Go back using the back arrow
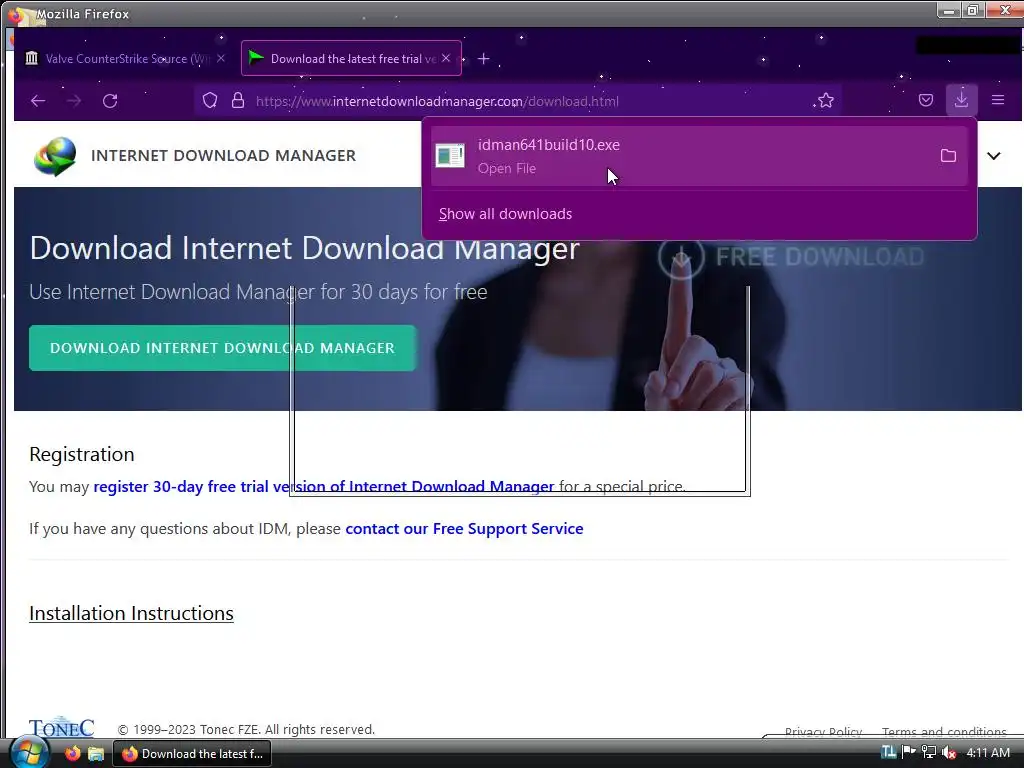The image size is (1024, 768). coord(38,101)
